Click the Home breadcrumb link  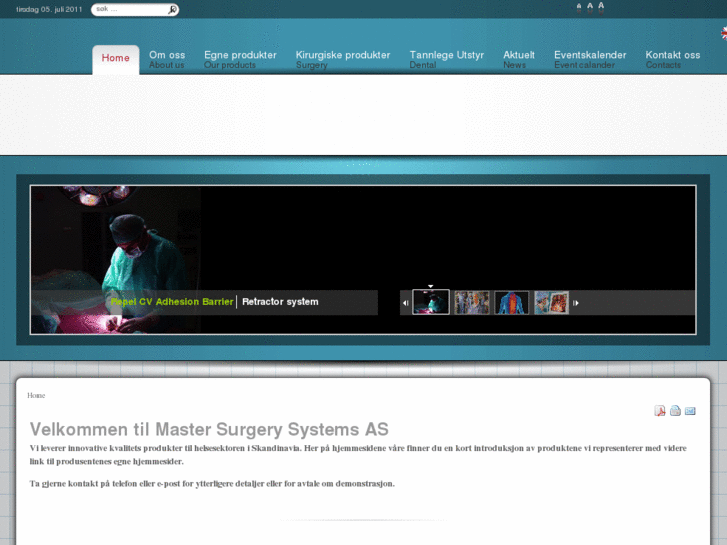pos(36,396)
